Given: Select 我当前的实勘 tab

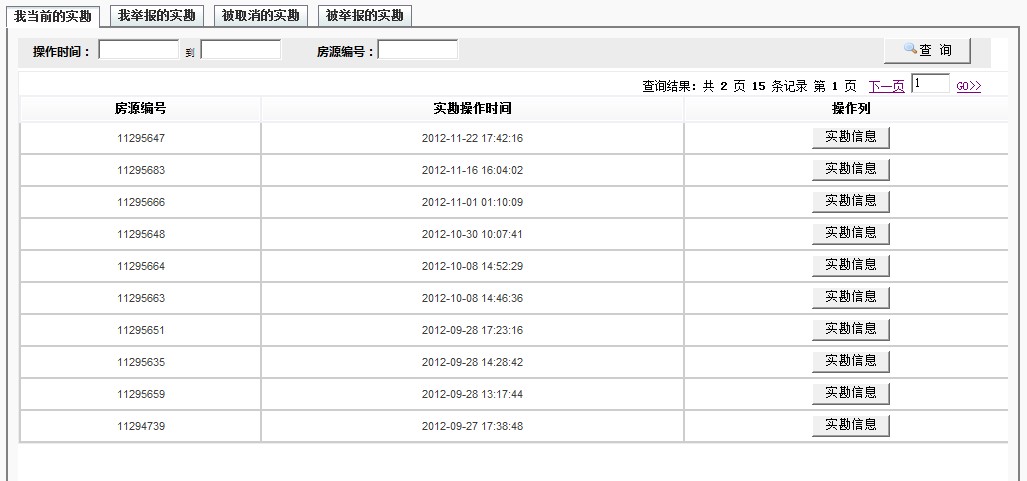Looking at the screenshot, I should pos(52,16).
